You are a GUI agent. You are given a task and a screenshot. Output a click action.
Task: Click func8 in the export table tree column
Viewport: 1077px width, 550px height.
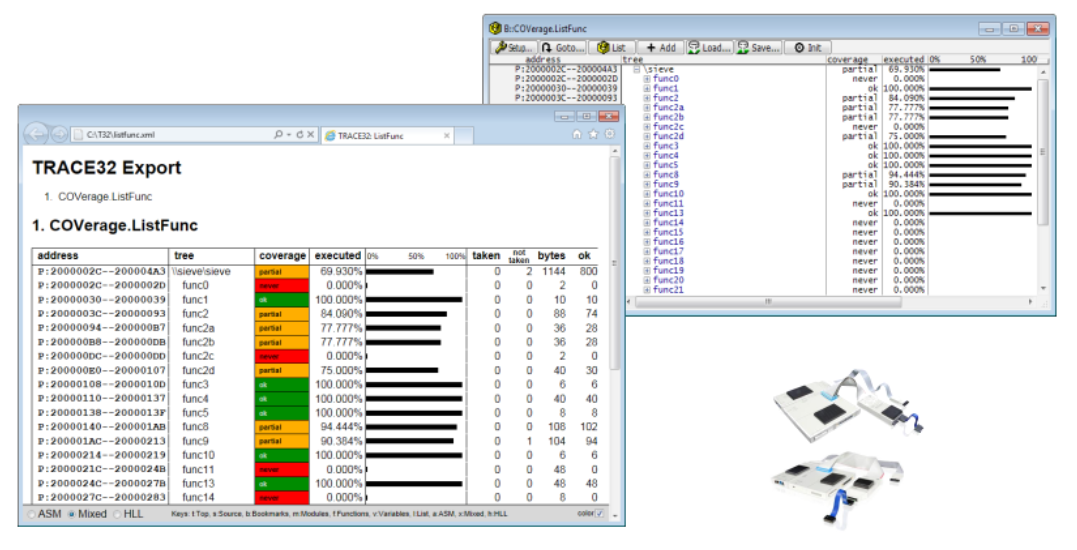pos(195,427)
